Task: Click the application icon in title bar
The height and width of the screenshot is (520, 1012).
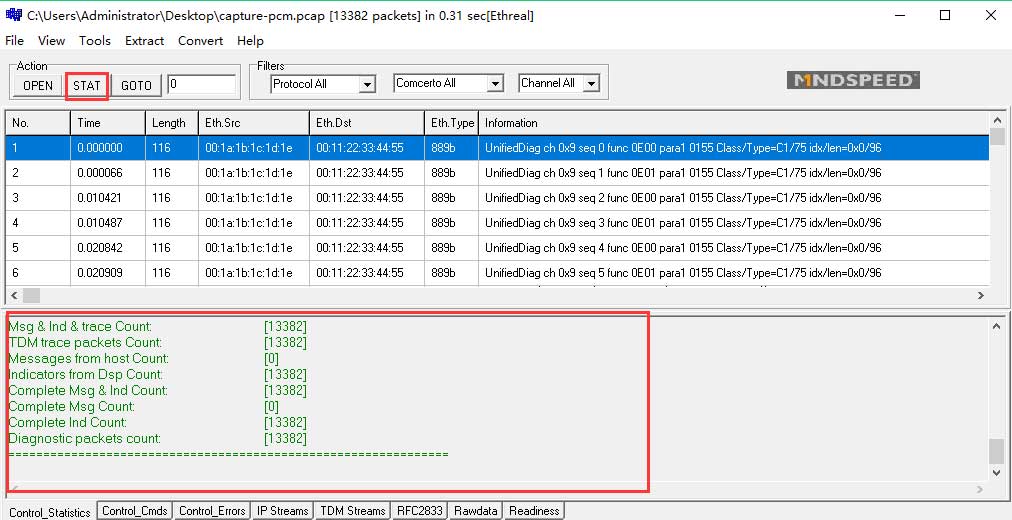Action: 13,15
